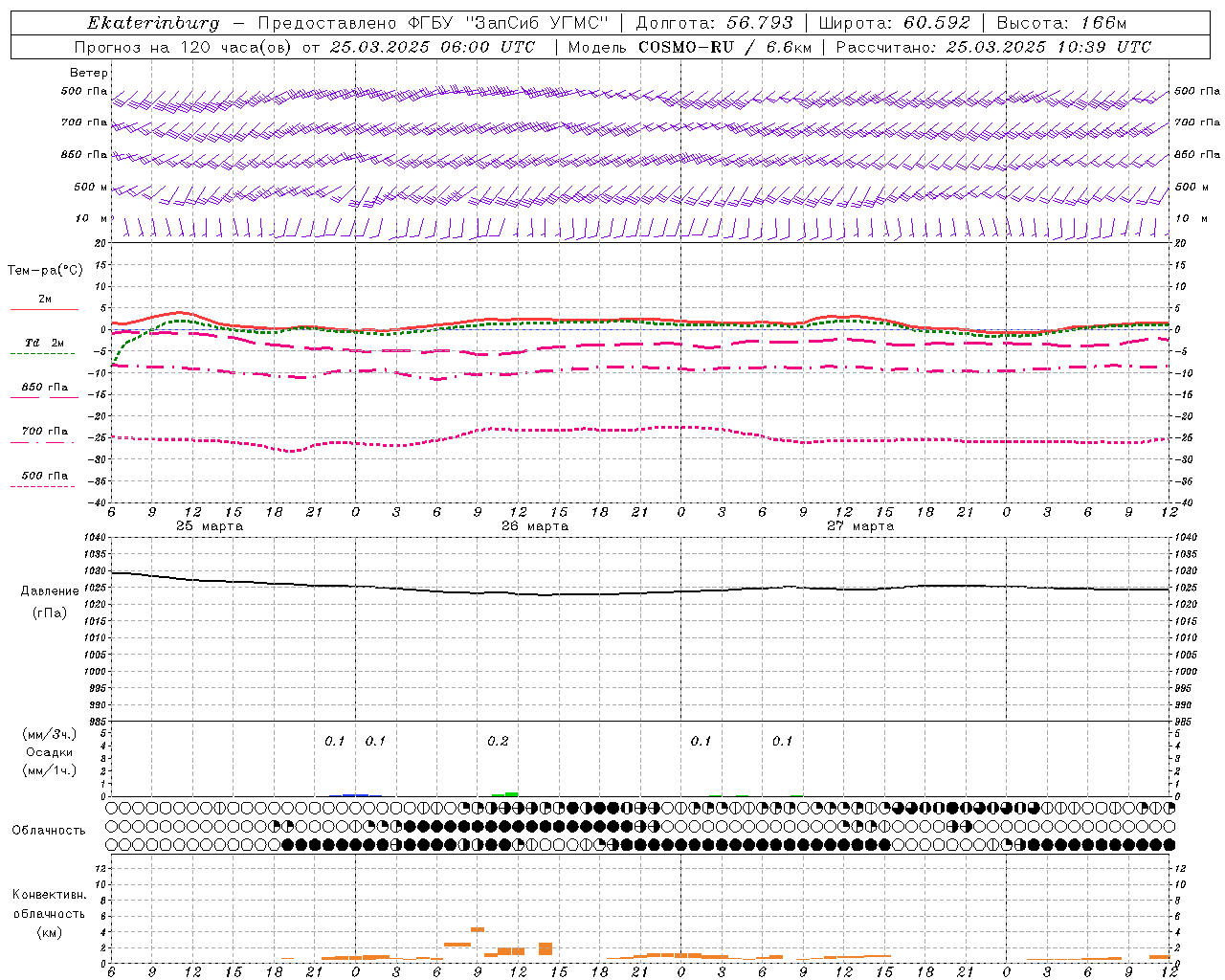Click the 26 марта date label
The image size is (1225, 980).
(x=535, y=526)
